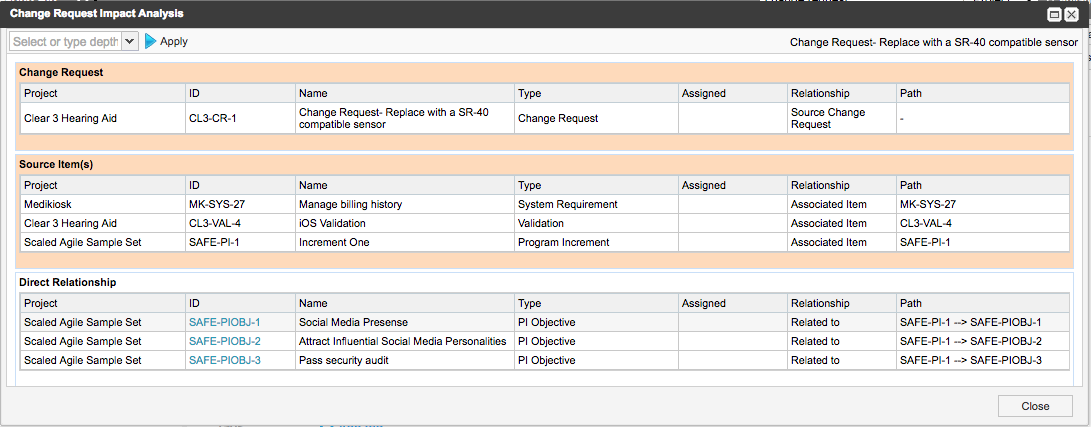1091x427 pixels.
Task: Click the Direct Relationship section header
Action: click(x=67, y=282)
